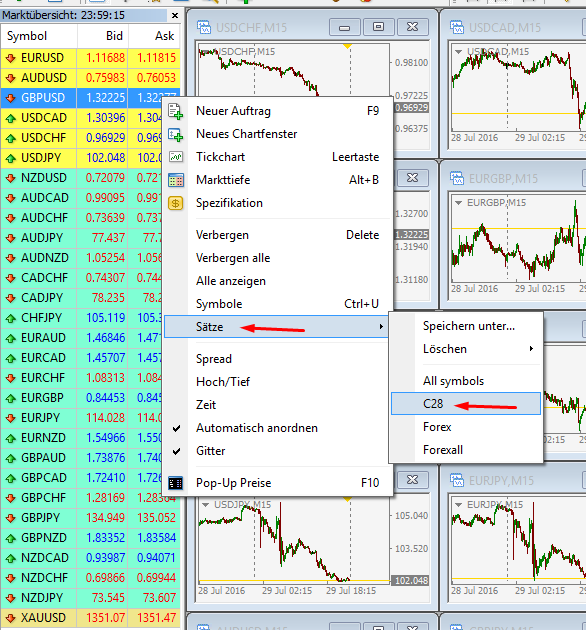
Task: Minimize the USDCHF,M15 chart window
Action: [344, 27]
